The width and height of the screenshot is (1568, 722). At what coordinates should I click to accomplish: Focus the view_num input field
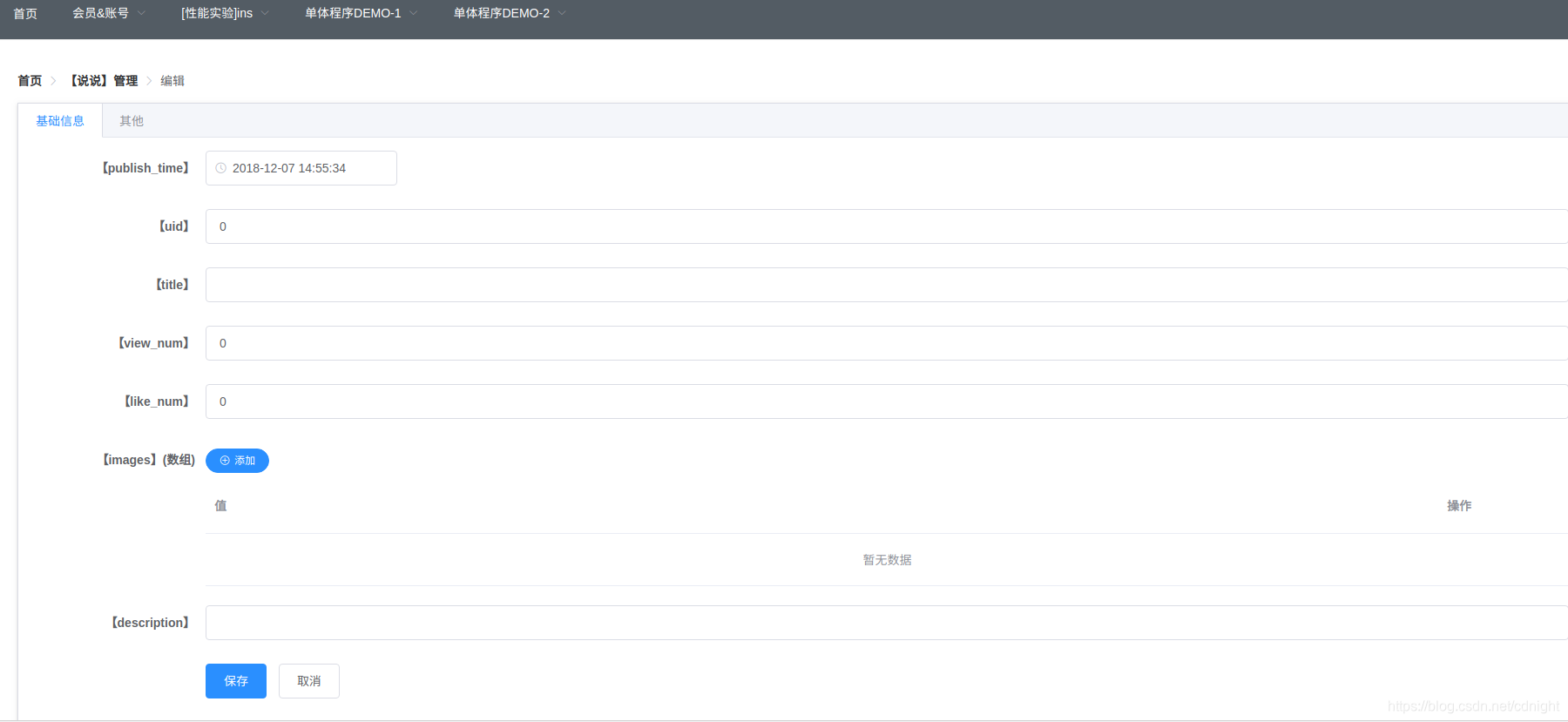point(887,343)
